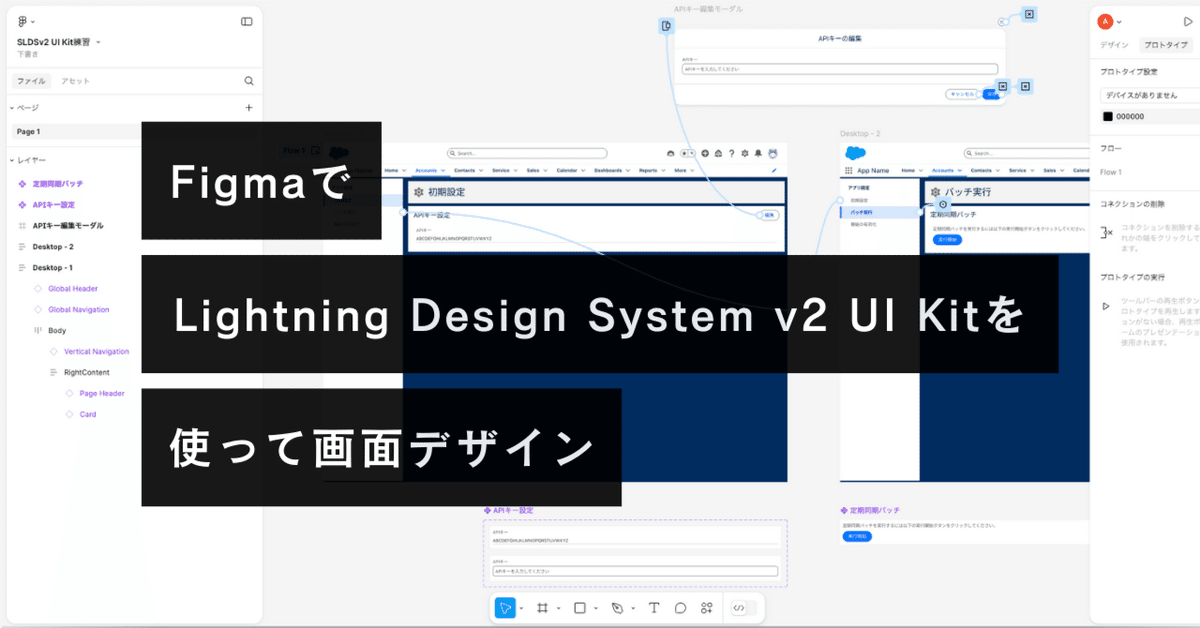This screenshot has height=628, width=1200.
Task: Click the 保存 button in the APIキー編集 modal
Action: pyautogui.click(x=991, y=92)
